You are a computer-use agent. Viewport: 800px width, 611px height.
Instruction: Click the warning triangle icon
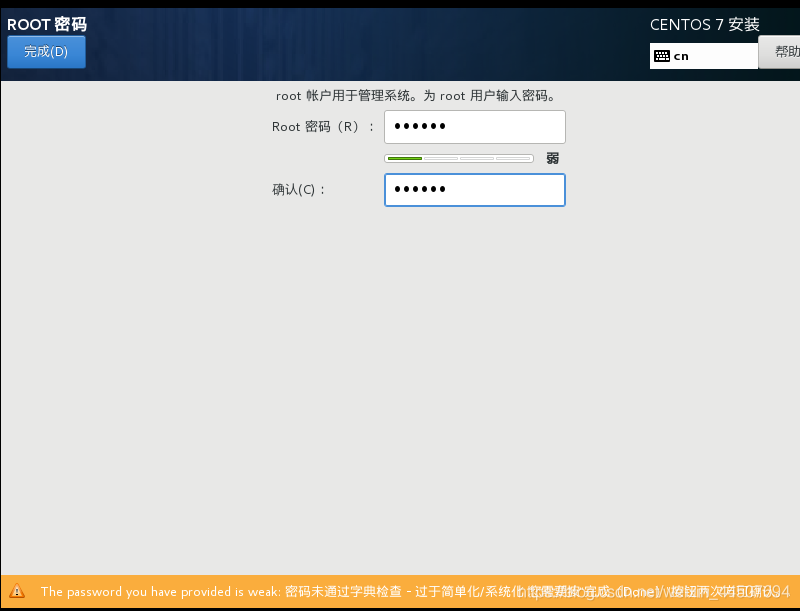(17, 591)
